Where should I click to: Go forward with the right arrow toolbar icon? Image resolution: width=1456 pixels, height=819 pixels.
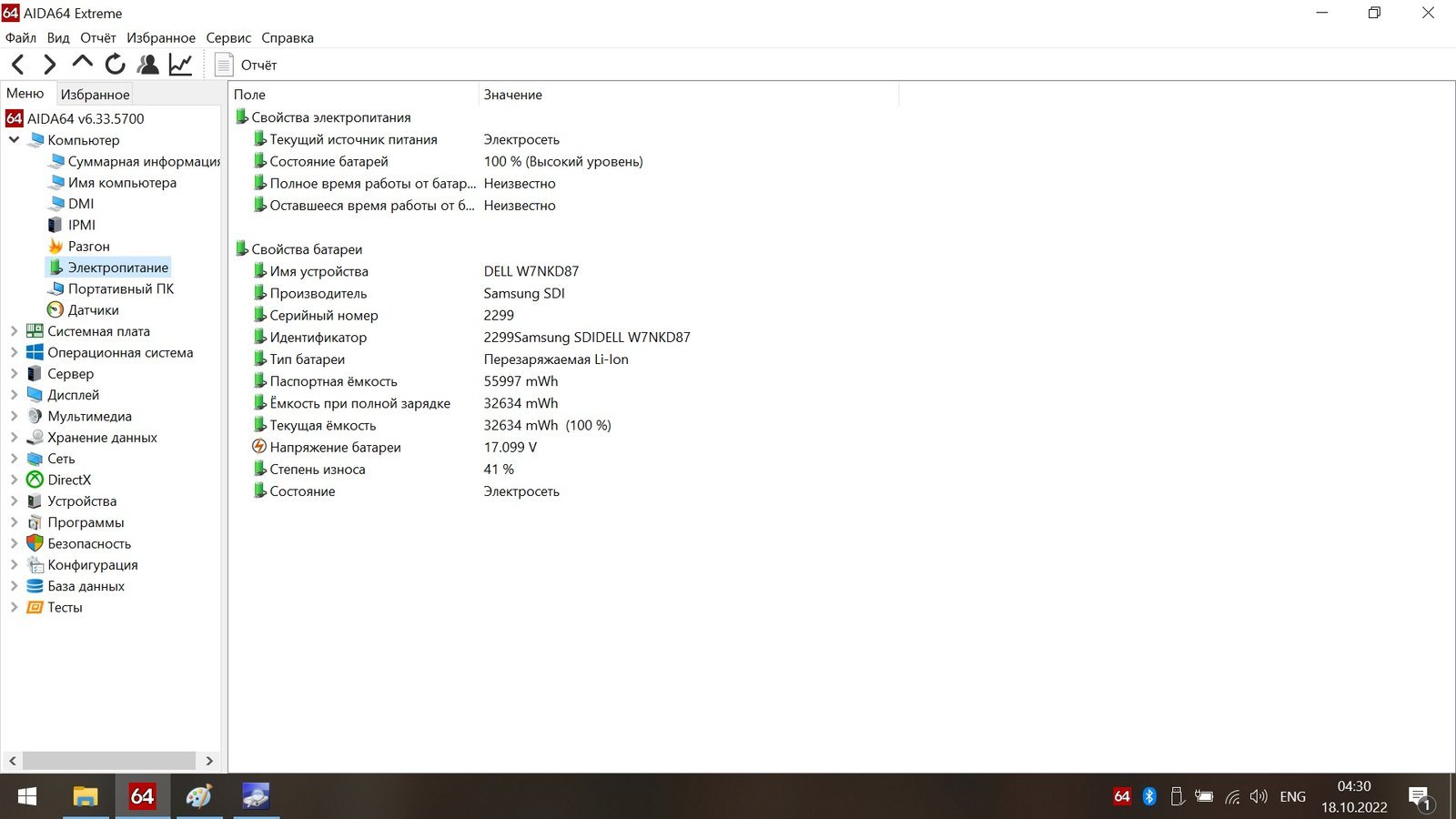pos(50,65)
